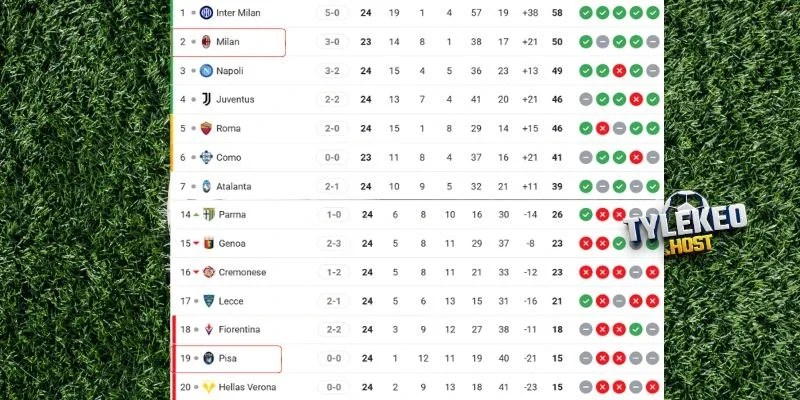Click the Tylekeo.host watermark logo
The width and height of the screenshot is (800, 400).
click(x=690, y=232)
